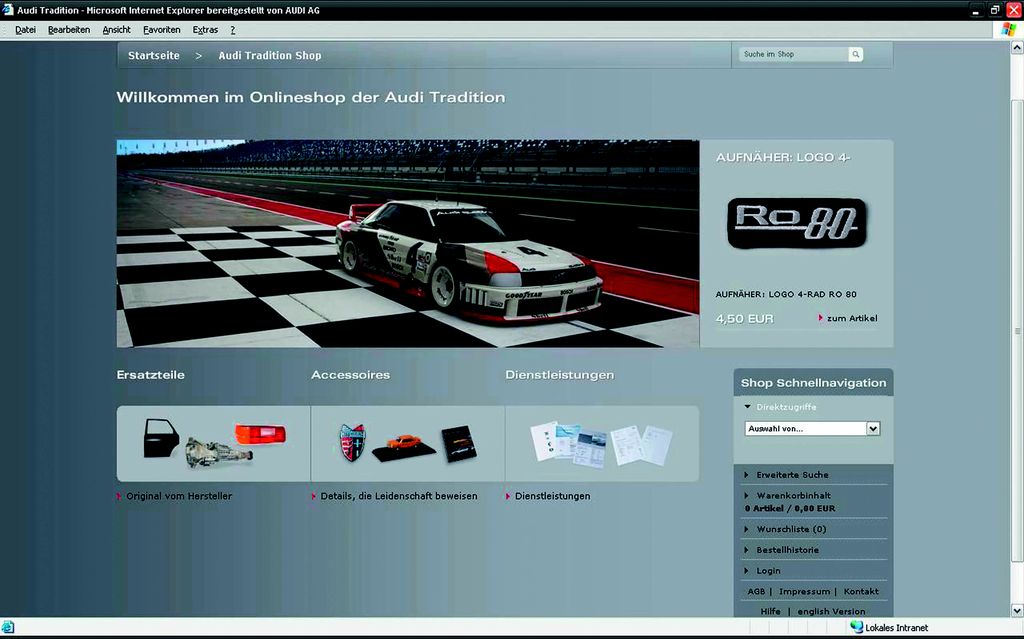Click the Ro 80 patch logo image
Screen dimensions: 1024x639
[796, 223]
